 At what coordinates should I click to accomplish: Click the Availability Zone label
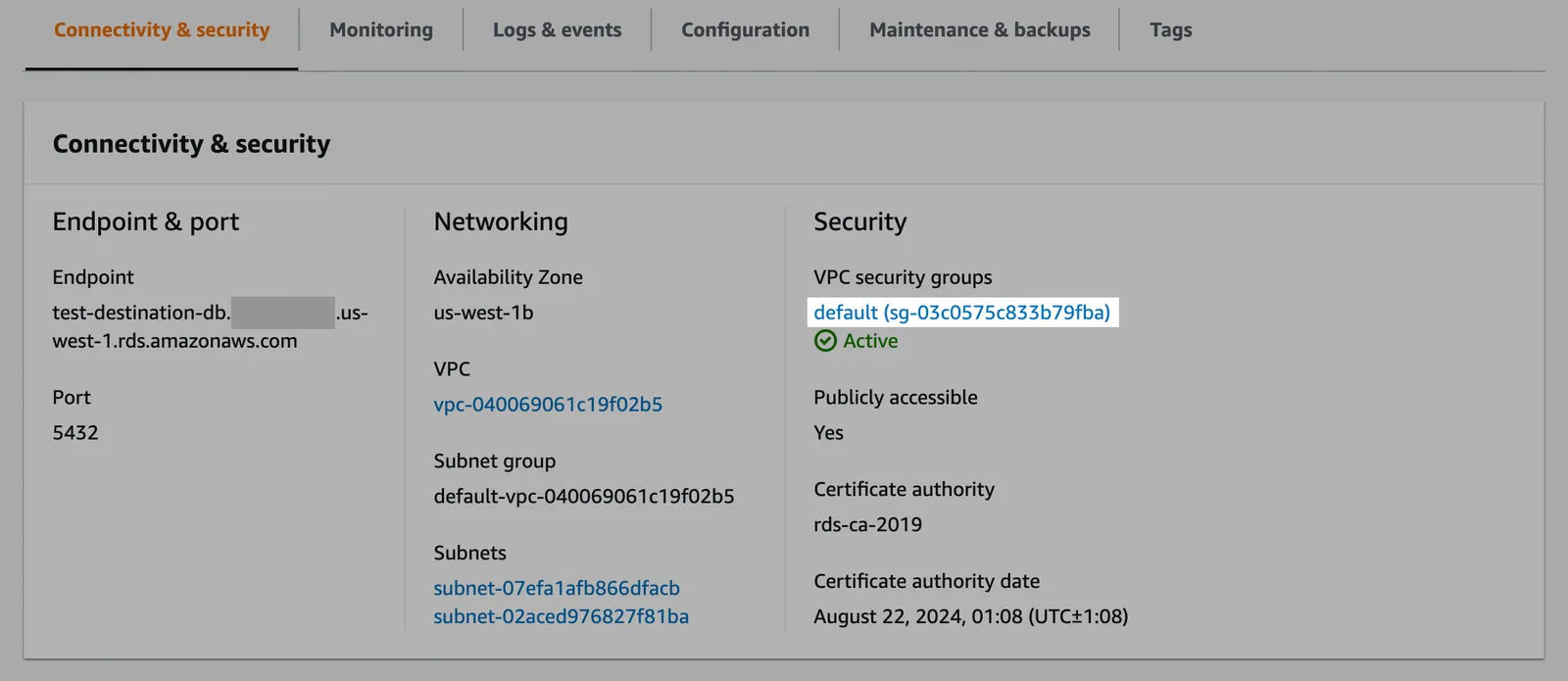tap(508, 277)
